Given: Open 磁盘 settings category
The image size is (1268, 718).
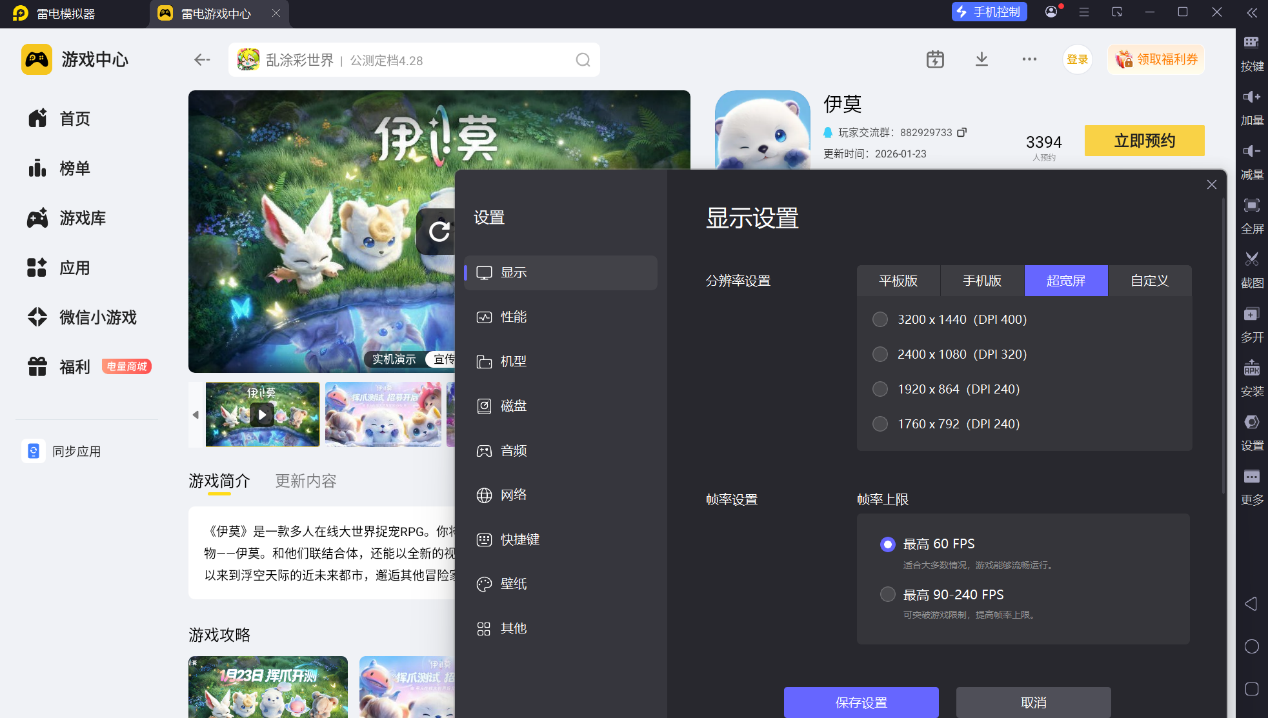Looking at the screenshot, I should [x=561, y=406].
